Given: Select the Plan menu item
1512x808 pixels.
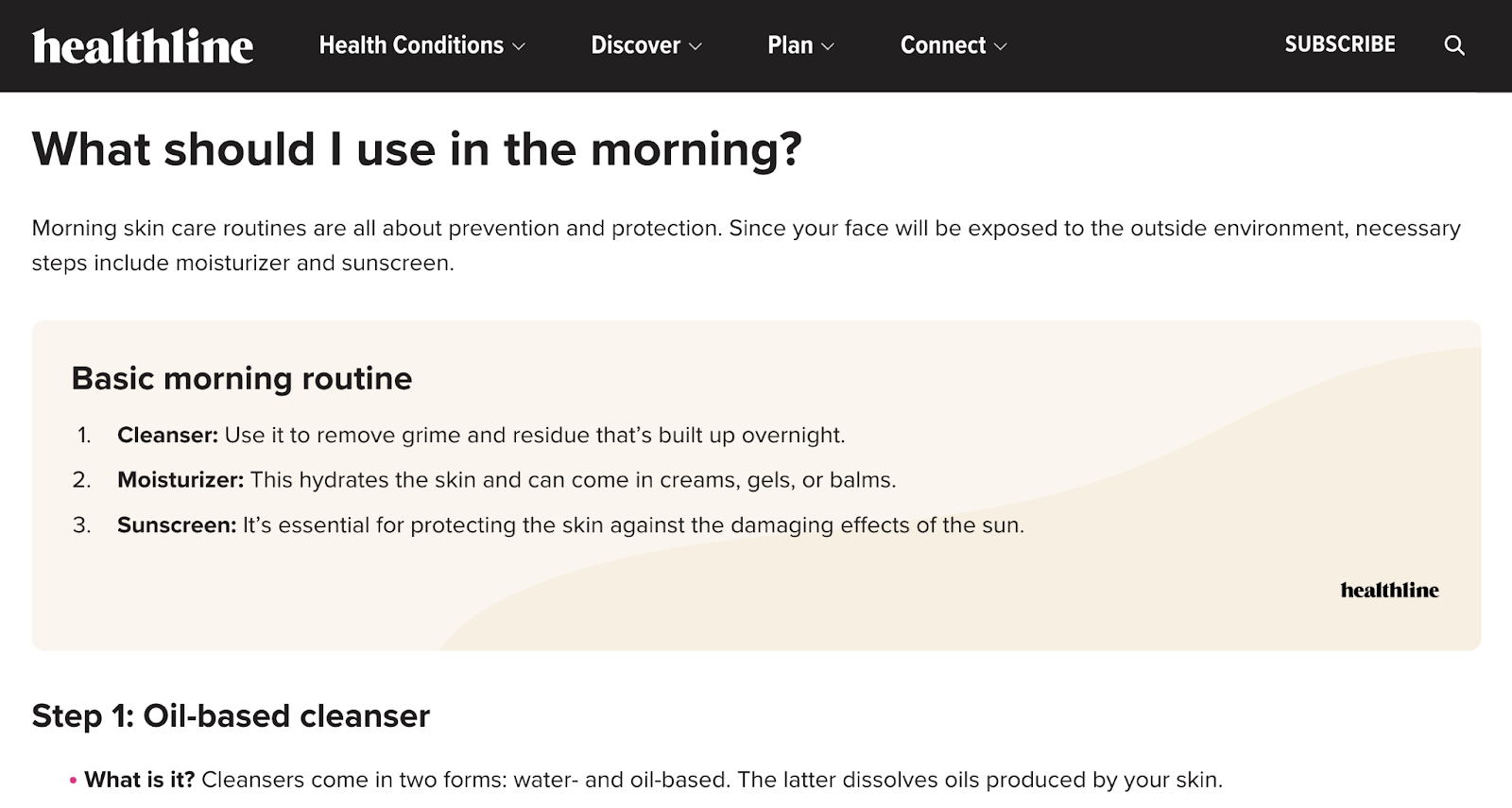Looking at the screenshot, I should coord(790,44).
